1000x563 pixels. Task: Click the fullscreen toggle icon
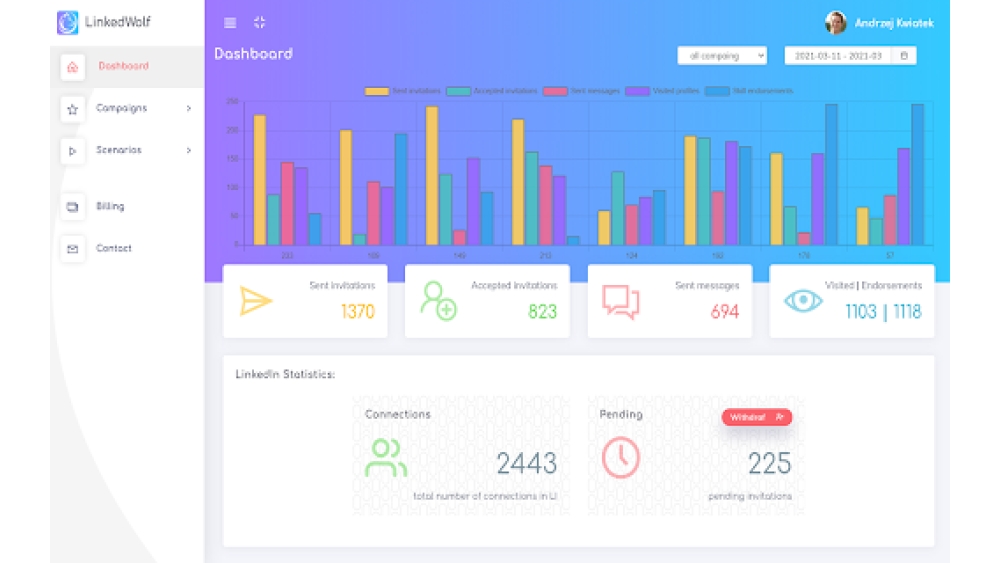tap(259, 22)
